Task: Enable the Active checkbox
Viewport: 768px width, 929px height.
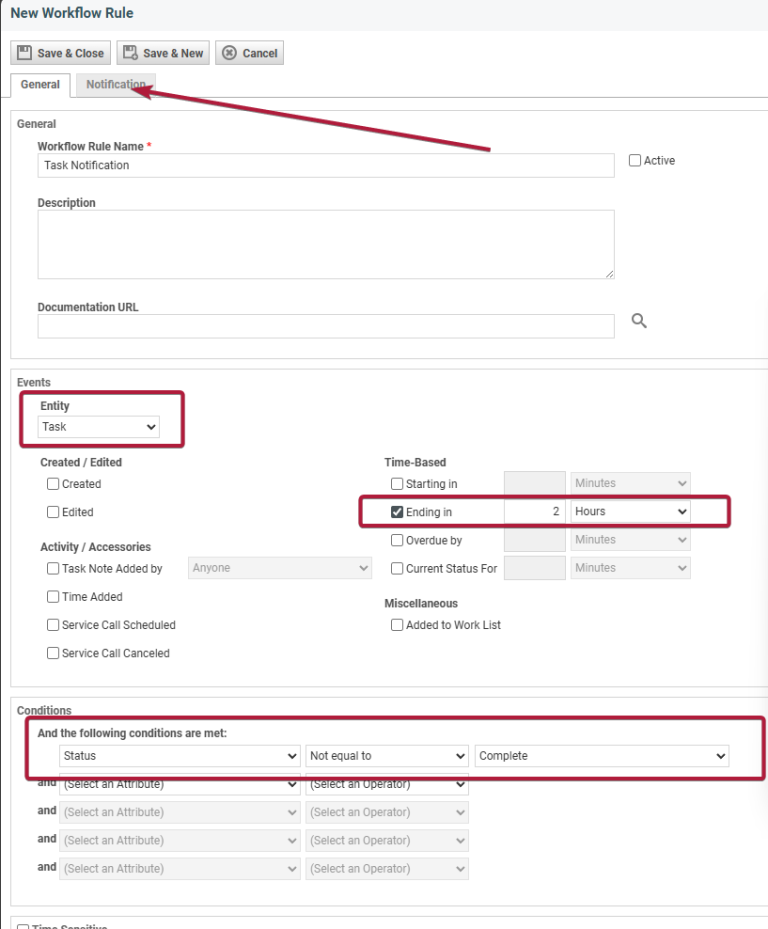Action: 637,159
